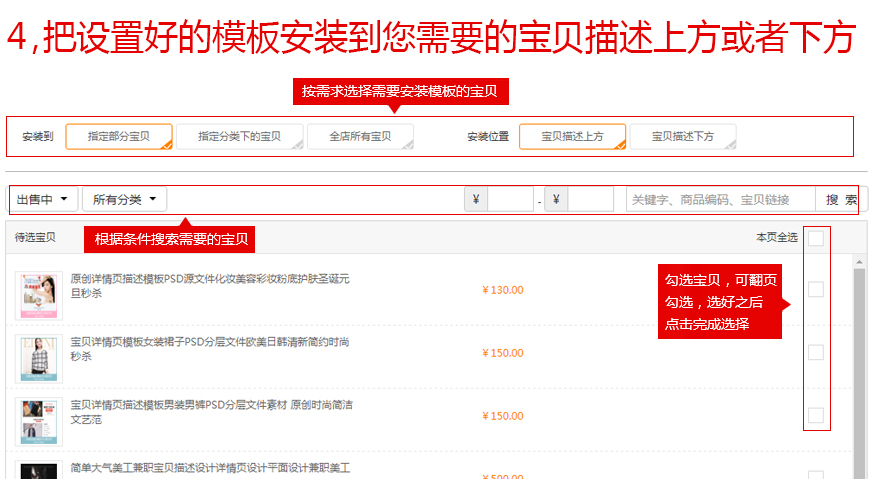Check the 本页全选 select-all checkbox

(x=816, y=238)
